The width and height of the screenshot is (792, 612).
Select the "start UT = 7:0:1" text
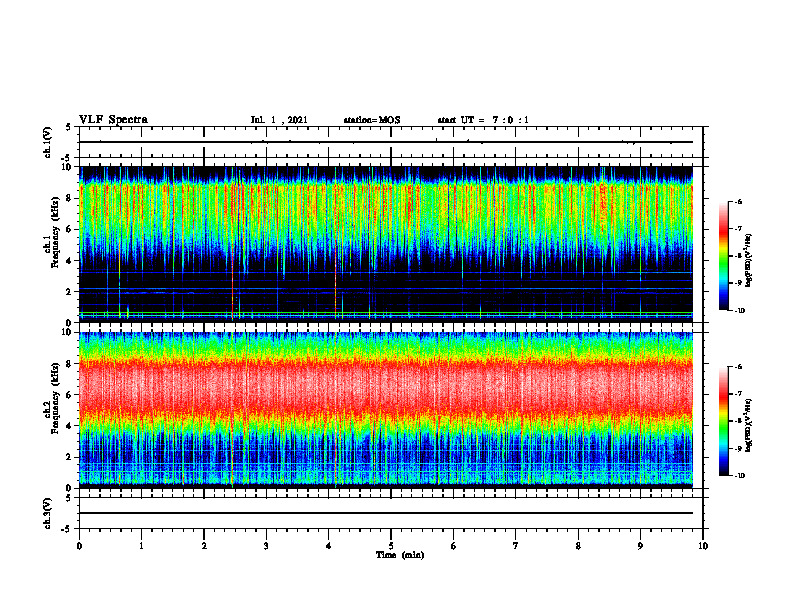483,120
